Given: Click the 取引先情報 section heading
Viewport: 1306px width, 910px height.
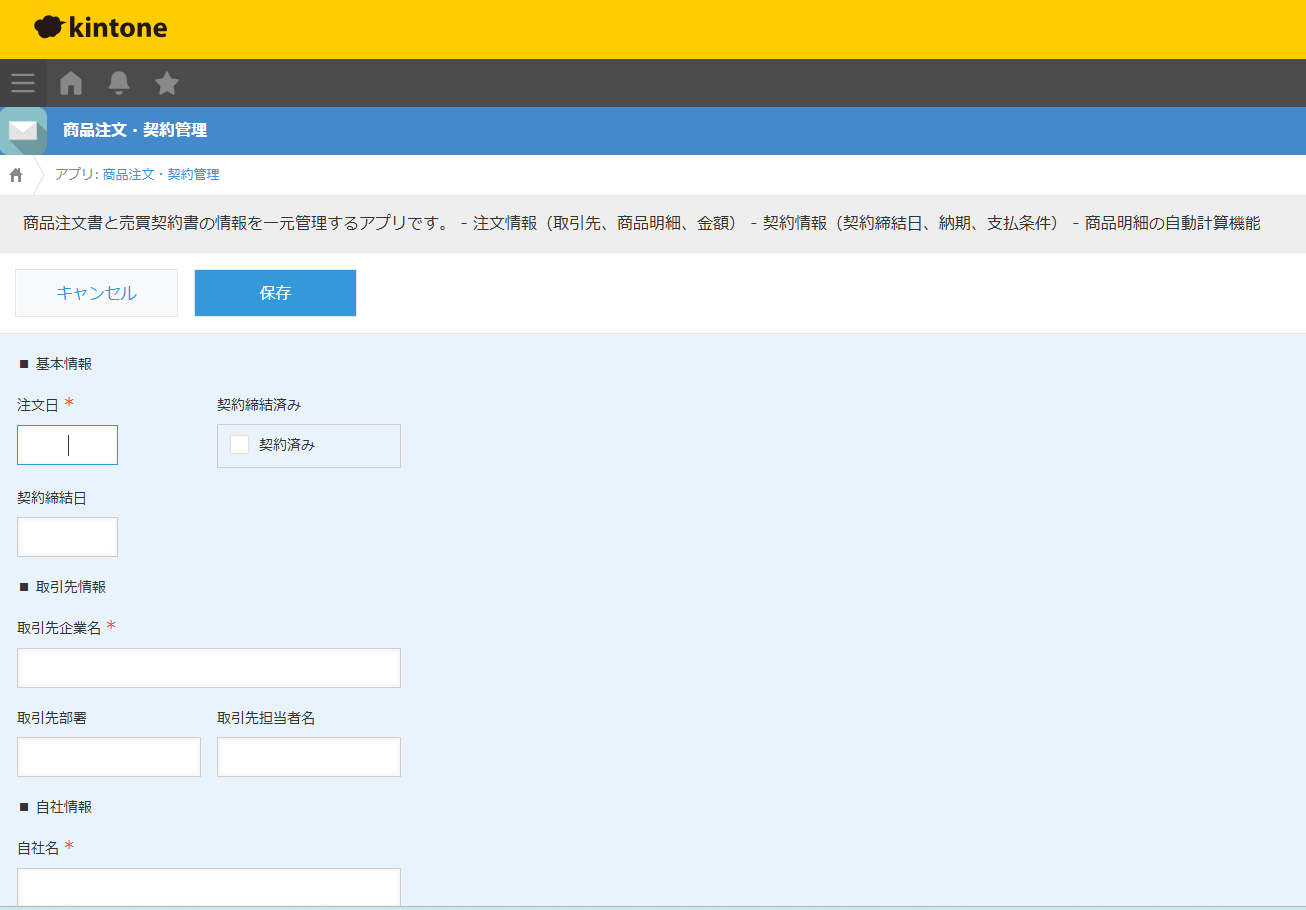Looking at the screenshot, I should pyautogui.click(x=63, y=587).
